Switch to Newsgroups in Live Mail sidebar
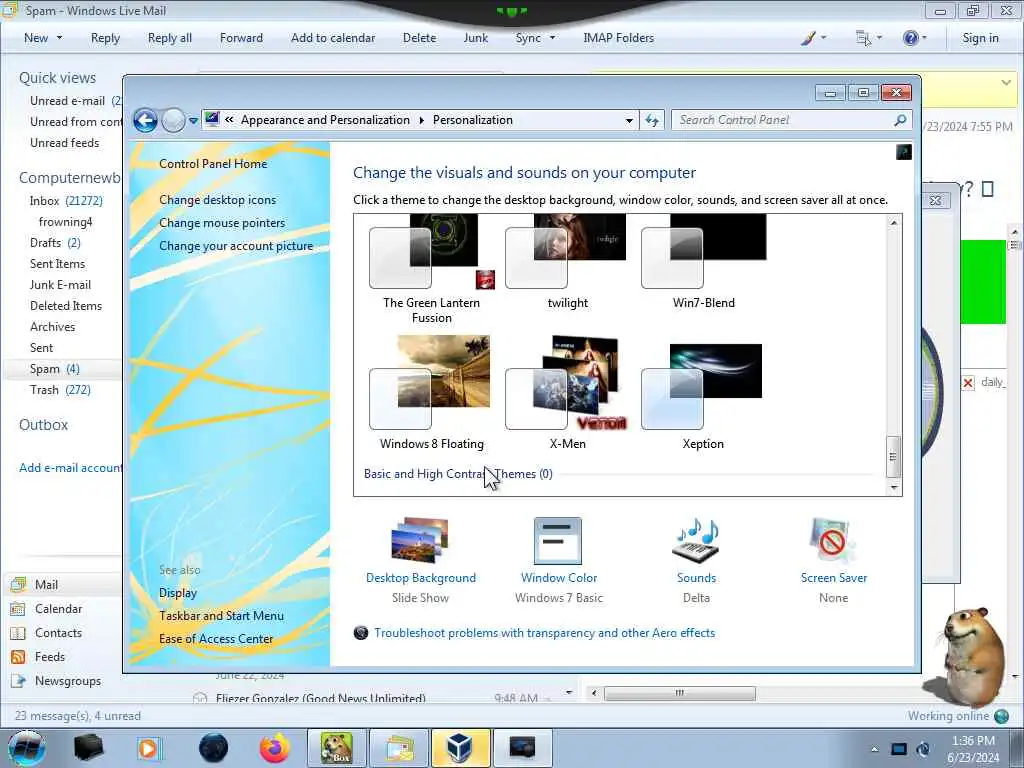The image size is (1024, 768). 68,681
